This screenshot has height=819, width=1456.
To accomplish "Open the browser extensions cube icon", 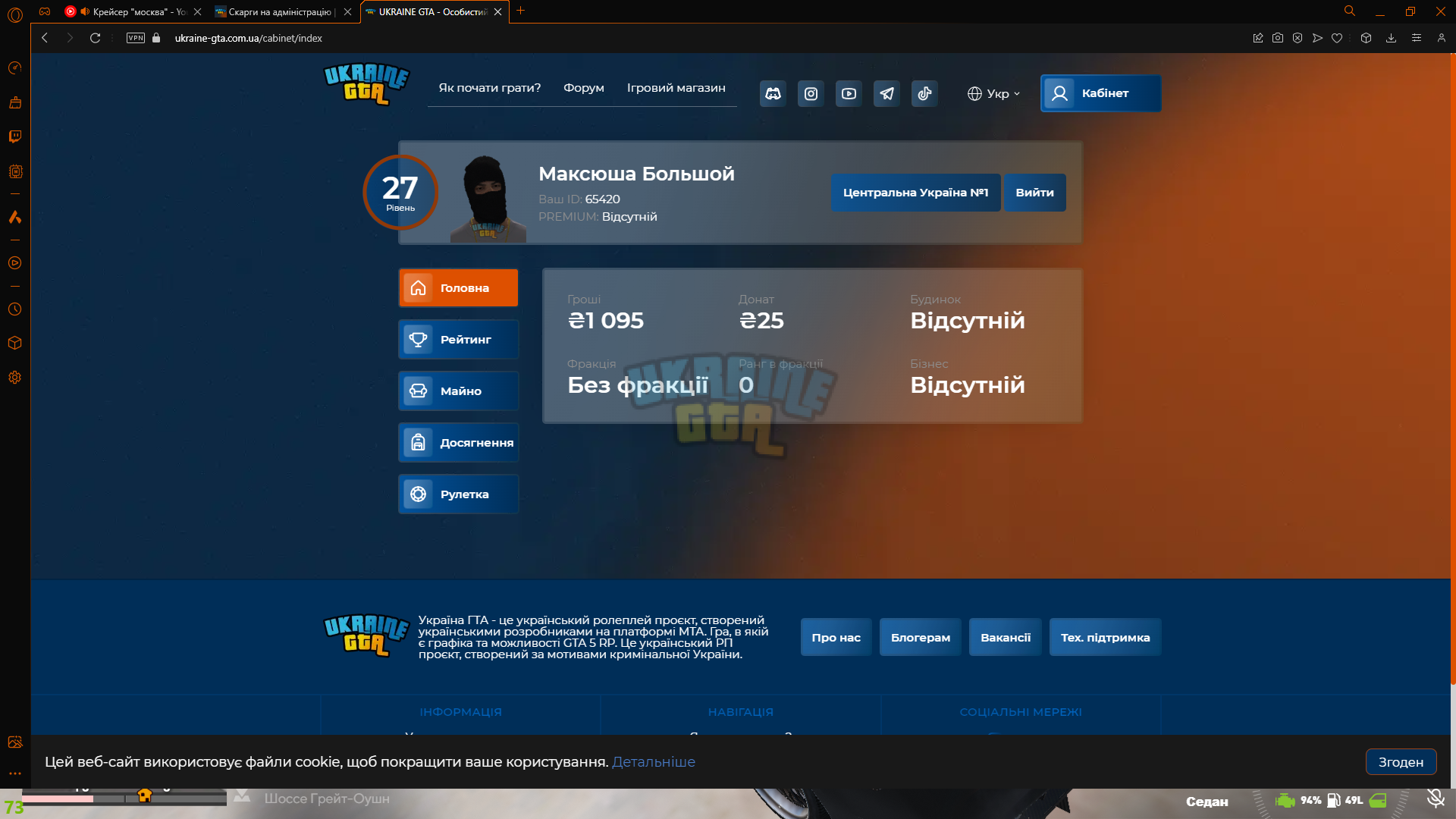I will click(1366, 38).
